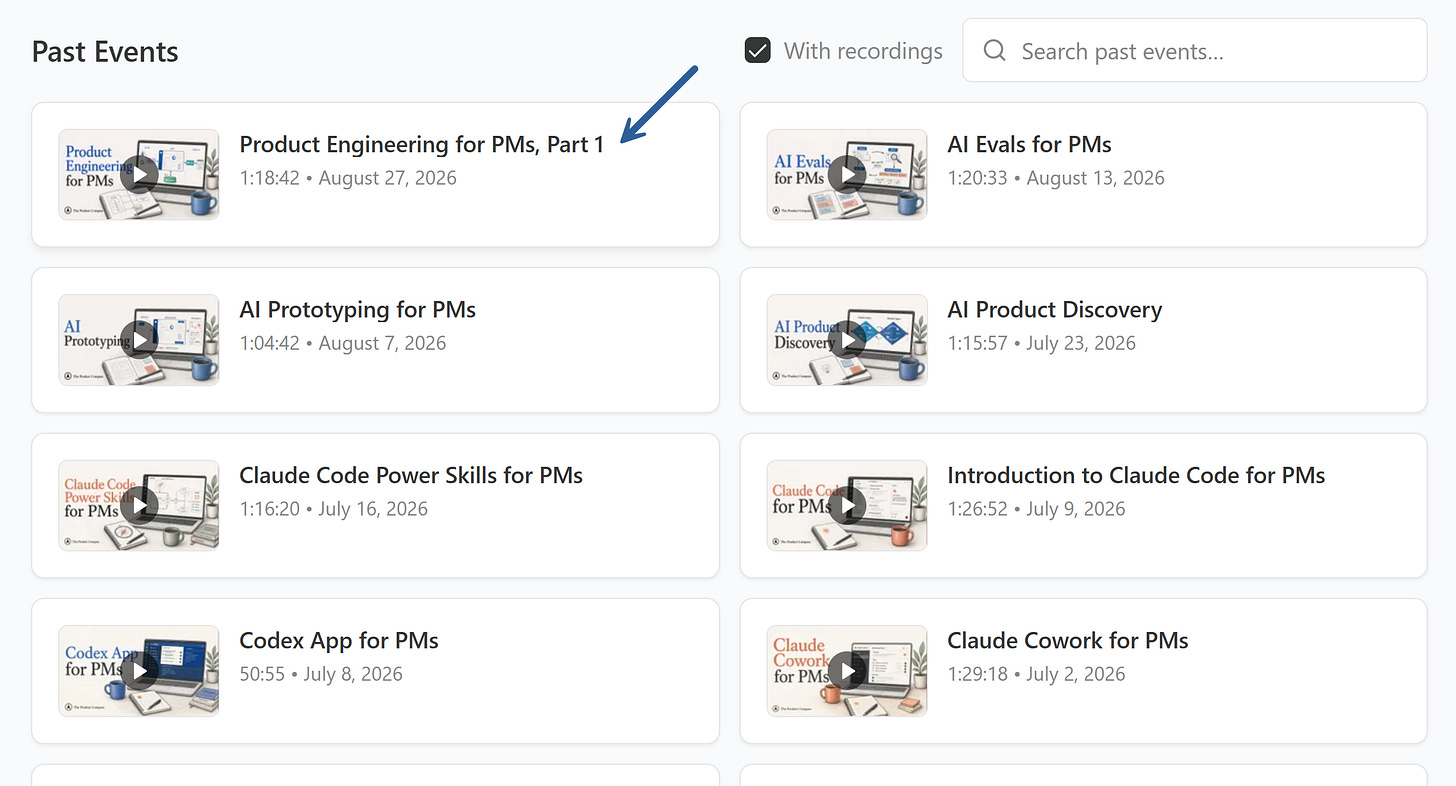Screen dimensions: 1456x786
Task: Click the Past Events heading
Action: [105, 52]
